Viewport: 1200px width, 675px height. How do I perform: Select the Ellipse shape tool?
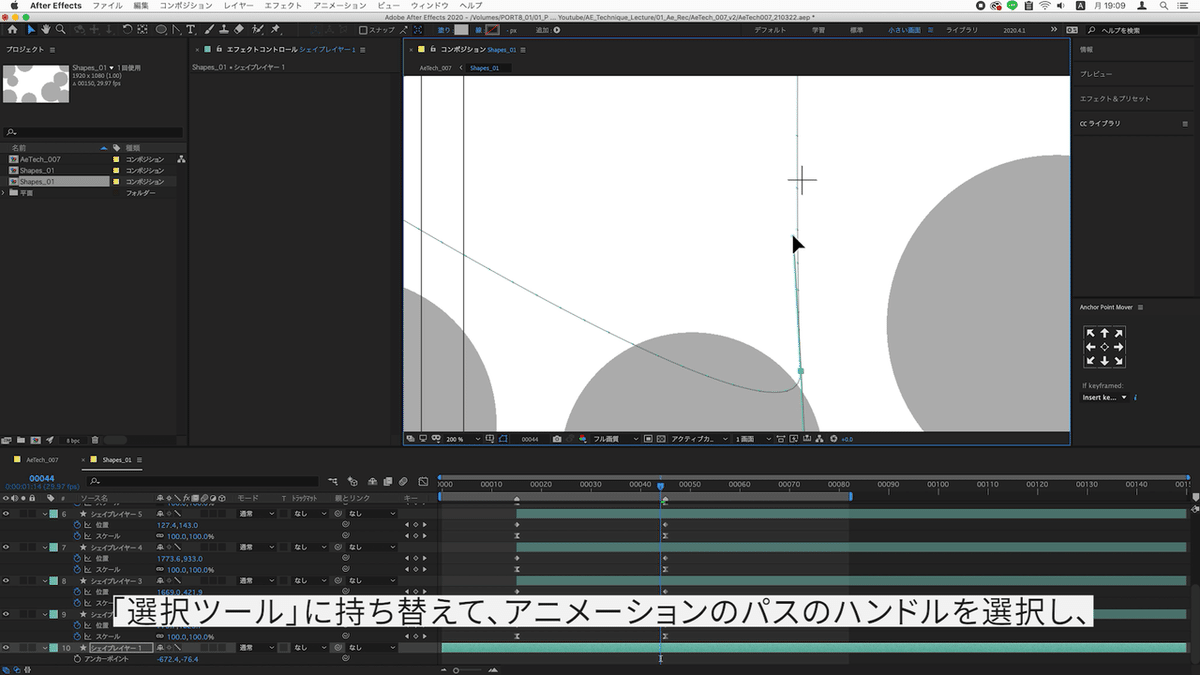(161, 30)
